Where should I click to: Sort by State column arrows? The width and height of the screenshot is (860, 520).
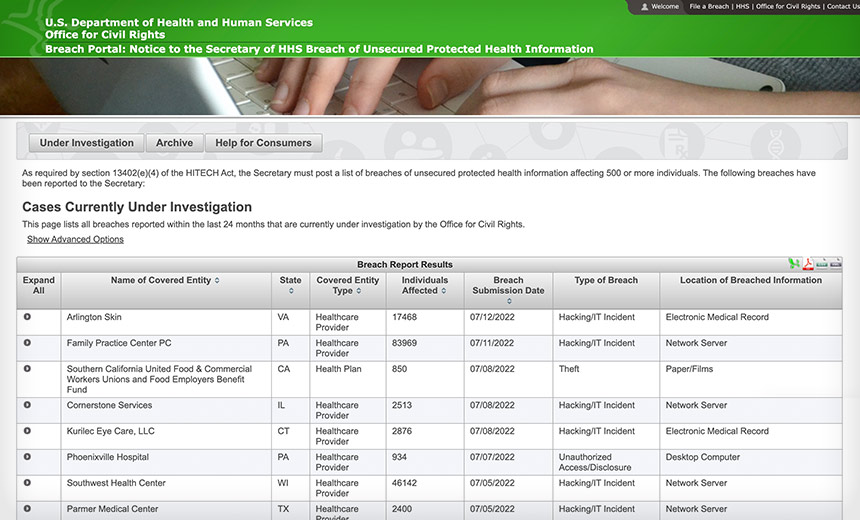point(291,291)
